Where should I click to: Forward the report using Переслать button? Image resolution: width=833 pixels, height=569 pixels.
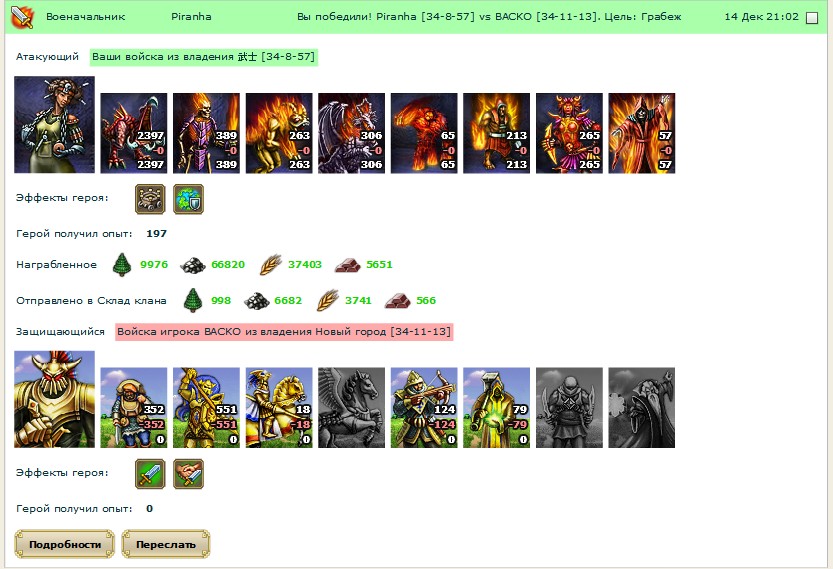pyautogui.click(x=166, y=544)
